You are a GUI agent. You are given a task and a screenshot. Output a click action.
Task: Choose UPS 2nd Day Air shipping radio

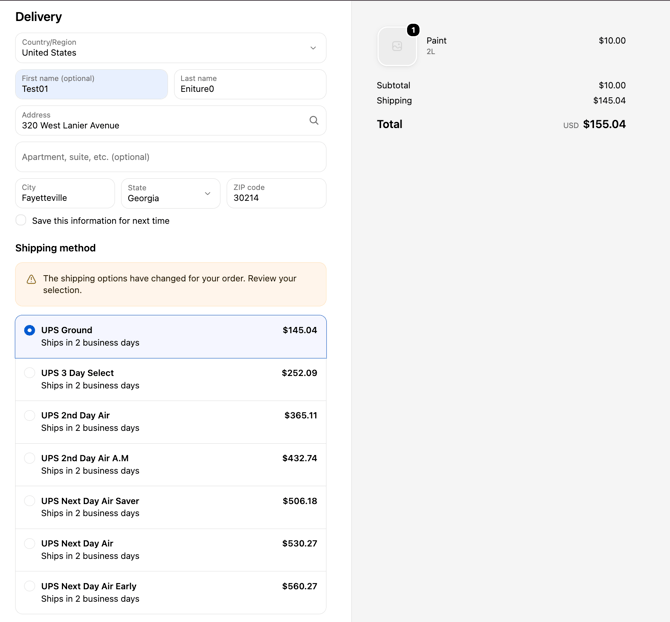click(x=29, y=415)
